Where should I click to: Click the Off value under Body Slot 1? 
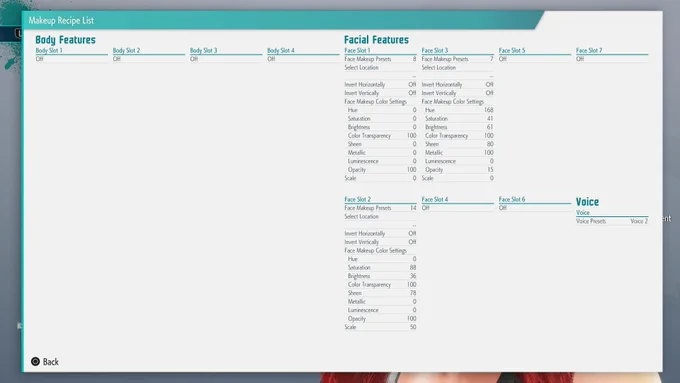click(x=39, y=59)
